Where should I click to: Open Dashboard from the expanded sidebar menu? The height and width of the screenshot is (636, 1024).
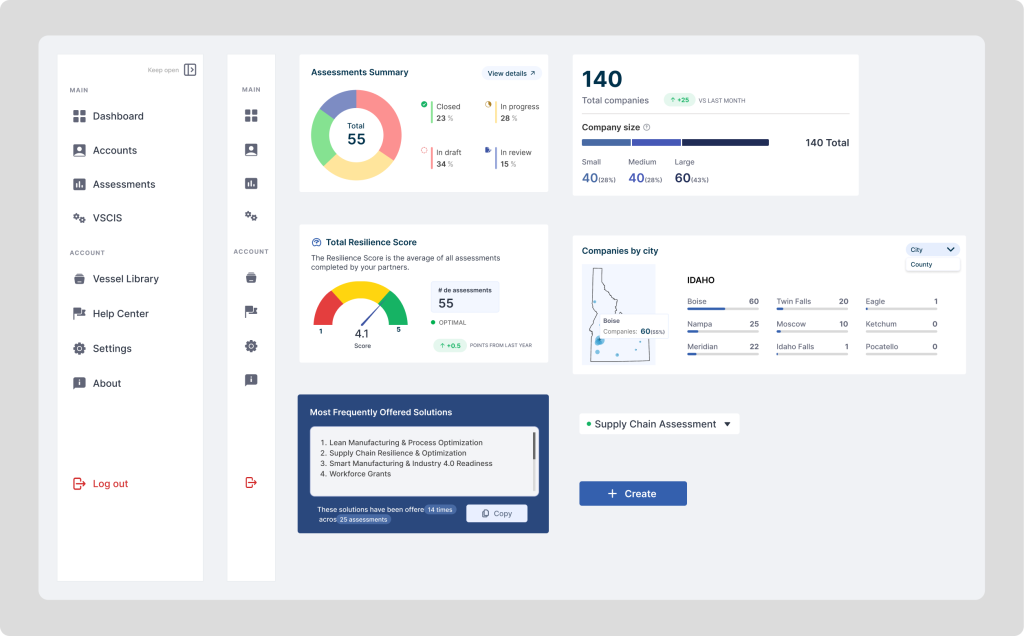[117, 116]
